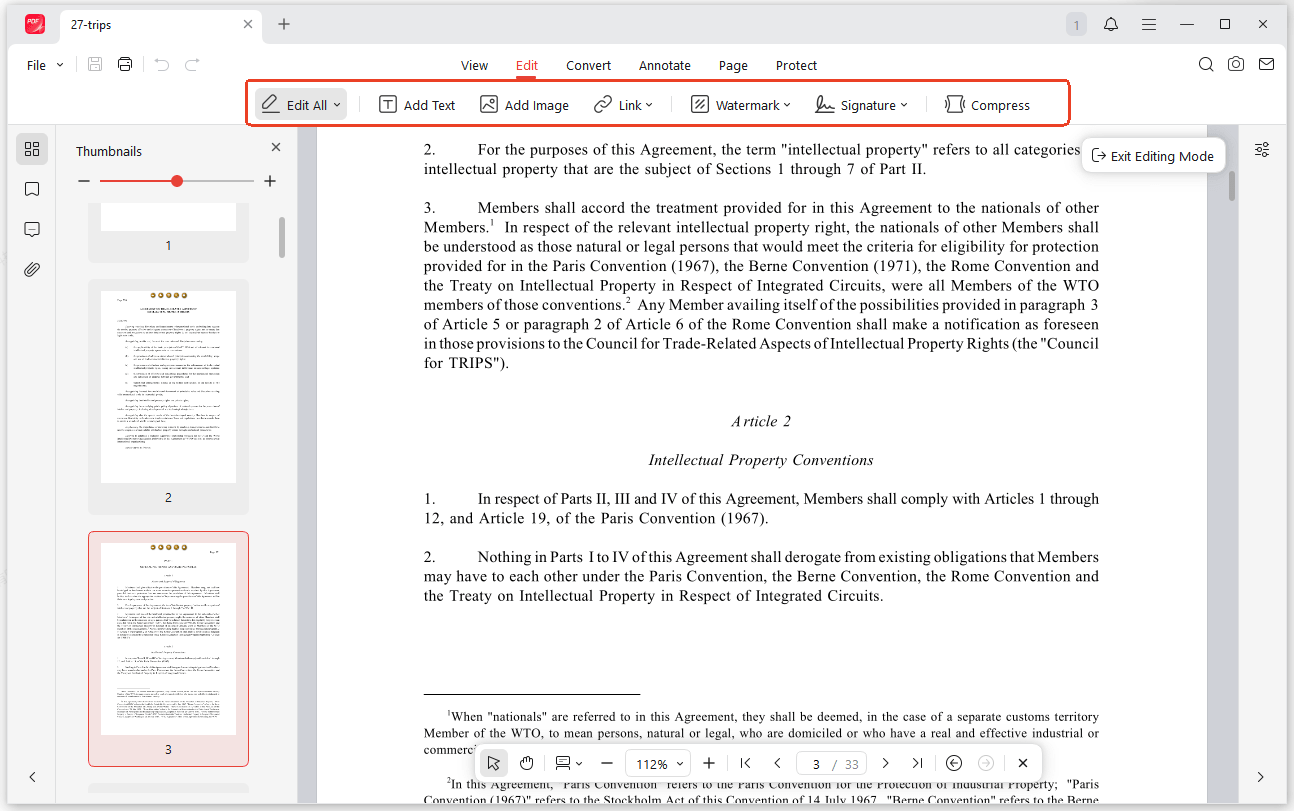Click the Compress button
The height and width of the screenshot is (811, 1294).
(x=987, y=105)
